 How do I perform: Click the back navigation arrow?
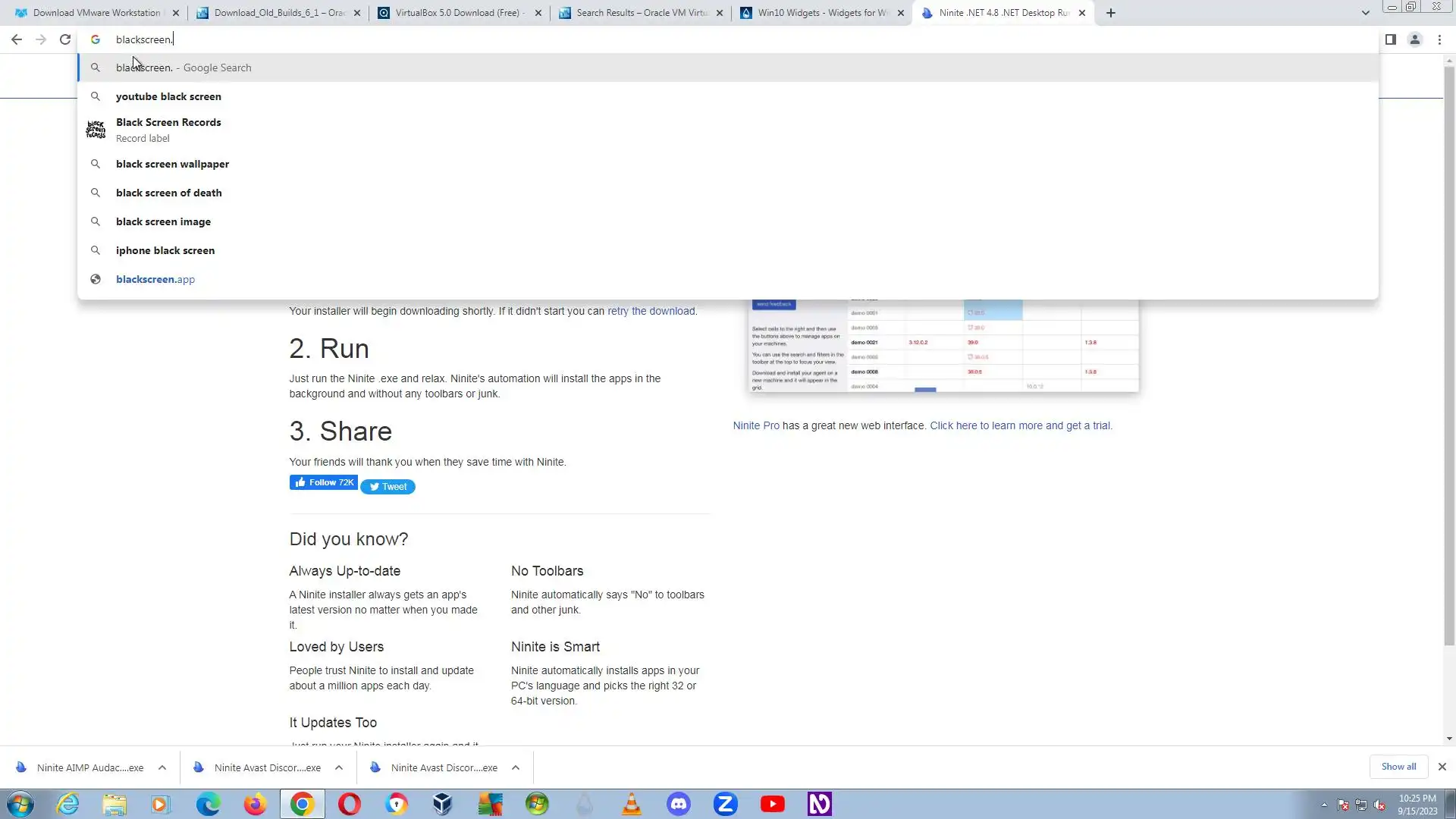(17, 39)
